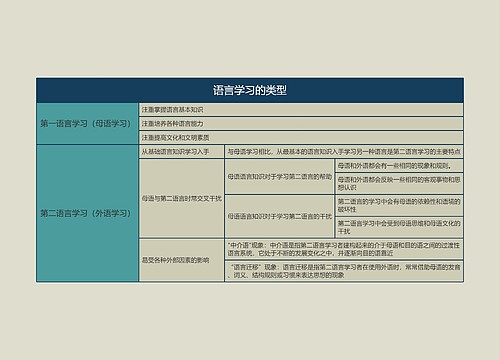Select the cell 第二语言学习（外语学习）

tap(87, 213)
